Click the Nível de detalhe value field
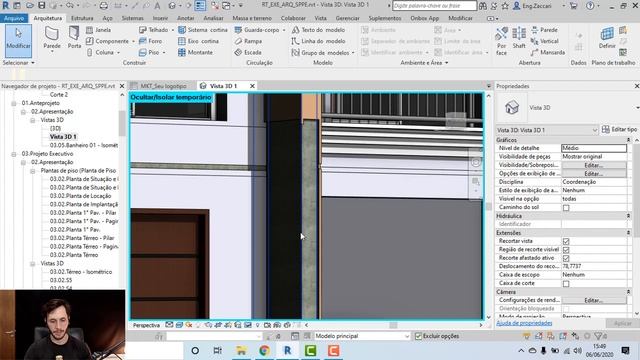Image resolution: width=640 pixels, height=360 pixels. point(594,148)
